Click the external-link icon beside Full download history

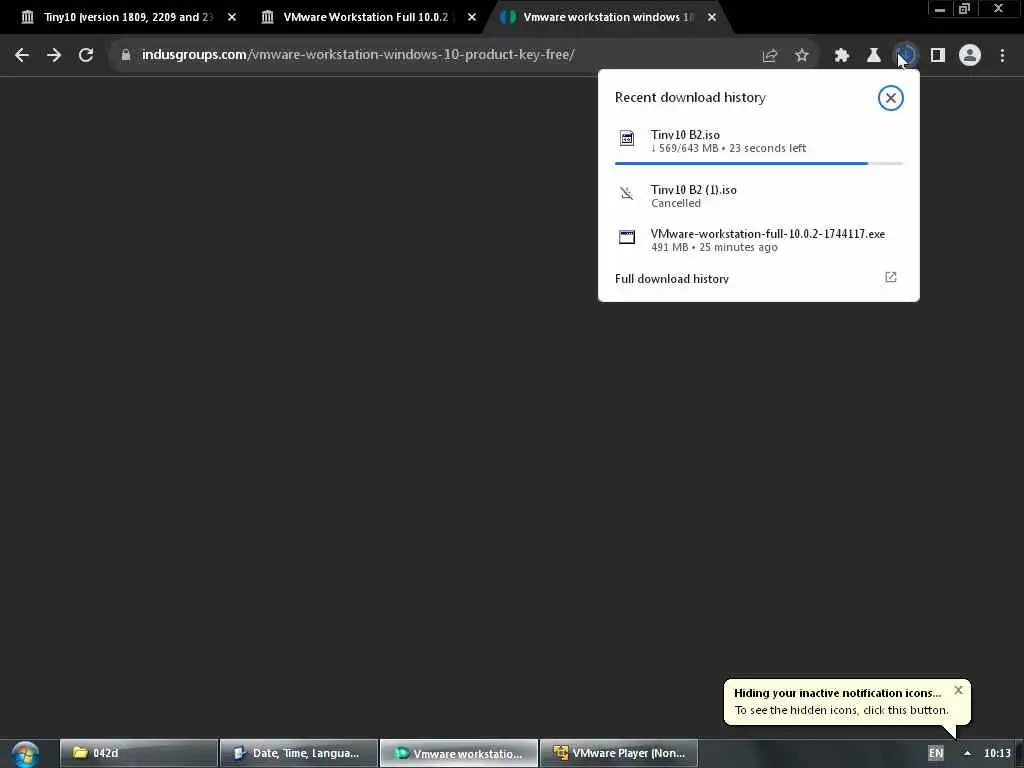(x=891, y=278)
